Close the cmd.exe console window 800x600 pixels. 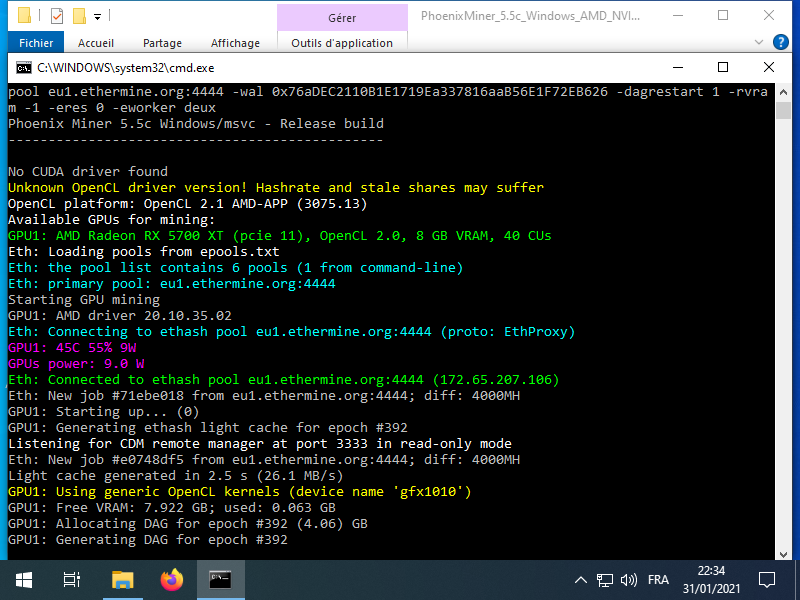[x=768, y=67]
